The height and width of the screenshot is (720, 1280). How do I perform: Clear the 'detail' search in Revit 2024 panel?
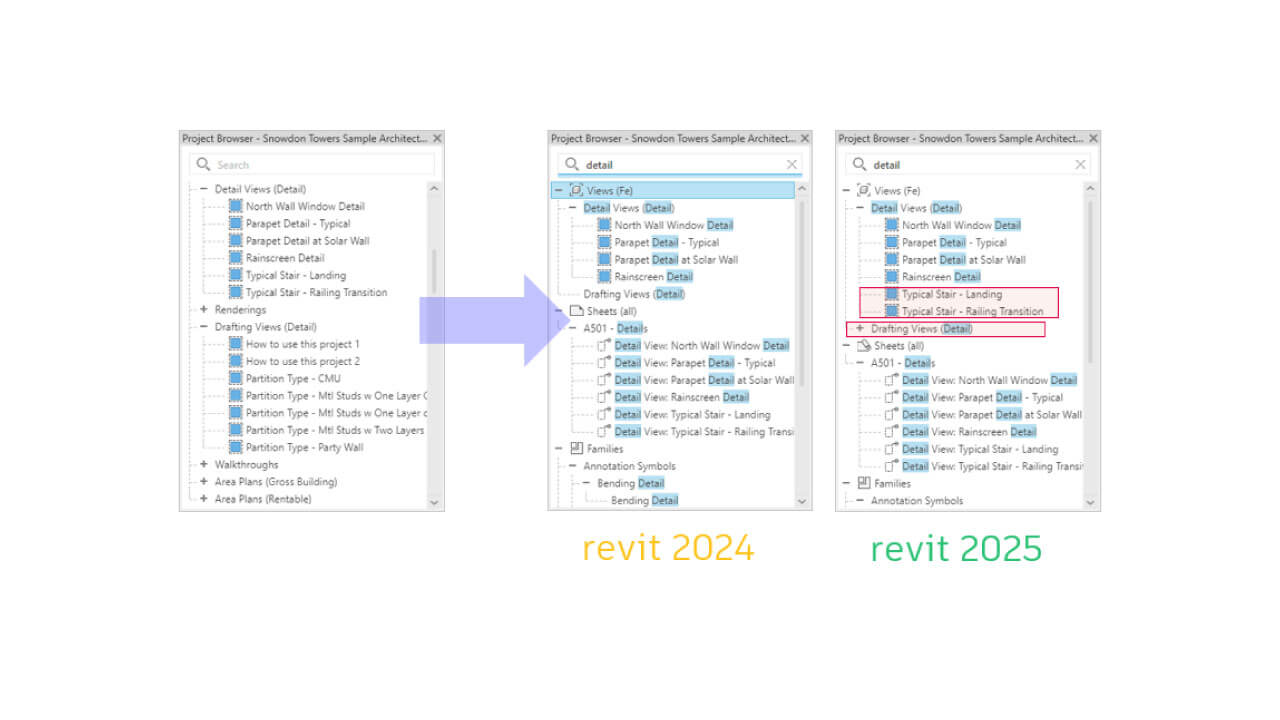point(792,165)
